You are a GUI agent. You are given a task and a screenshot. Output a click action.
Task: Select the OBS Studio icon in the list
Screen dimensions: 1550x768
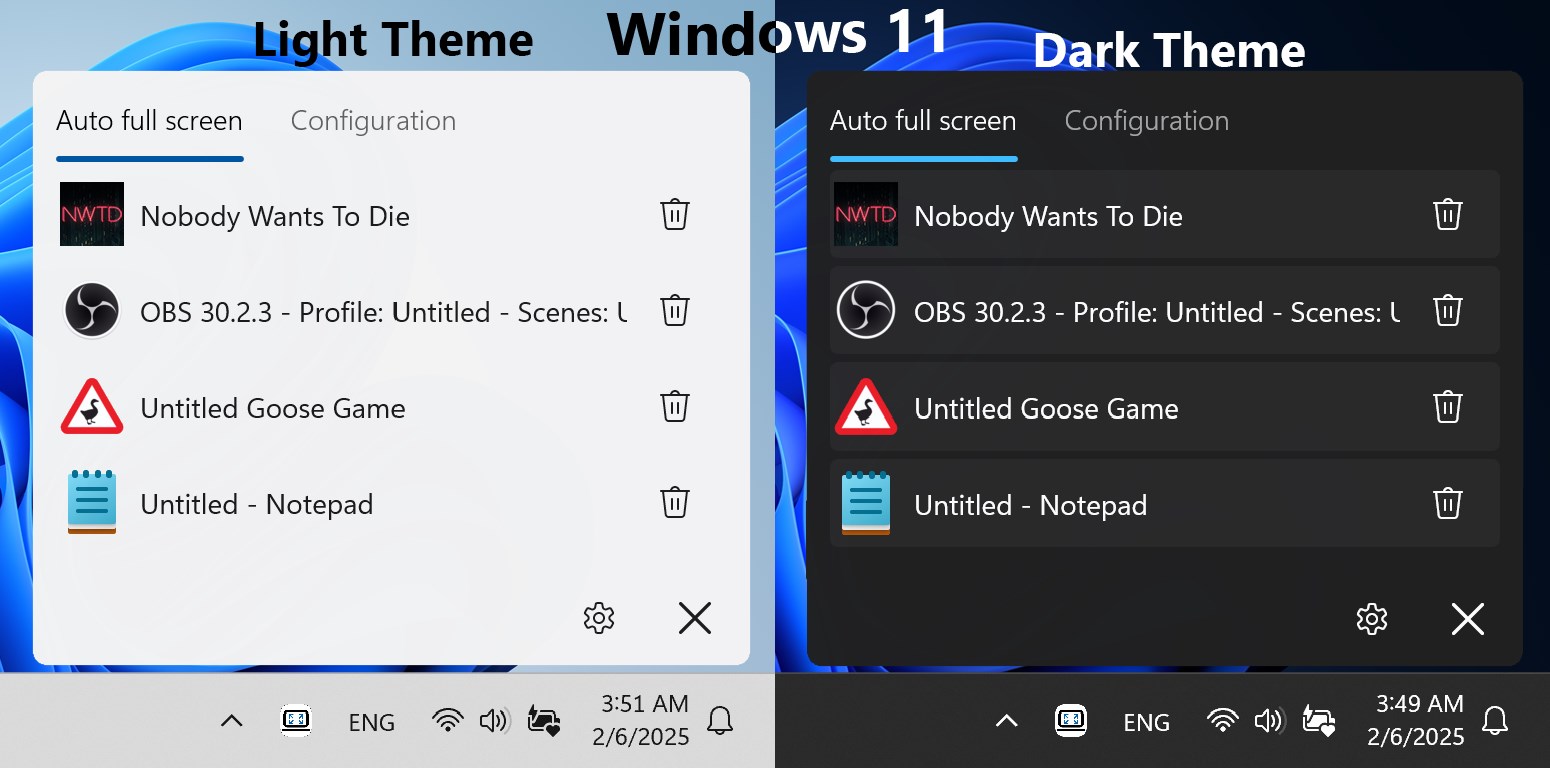click(92, 311)
